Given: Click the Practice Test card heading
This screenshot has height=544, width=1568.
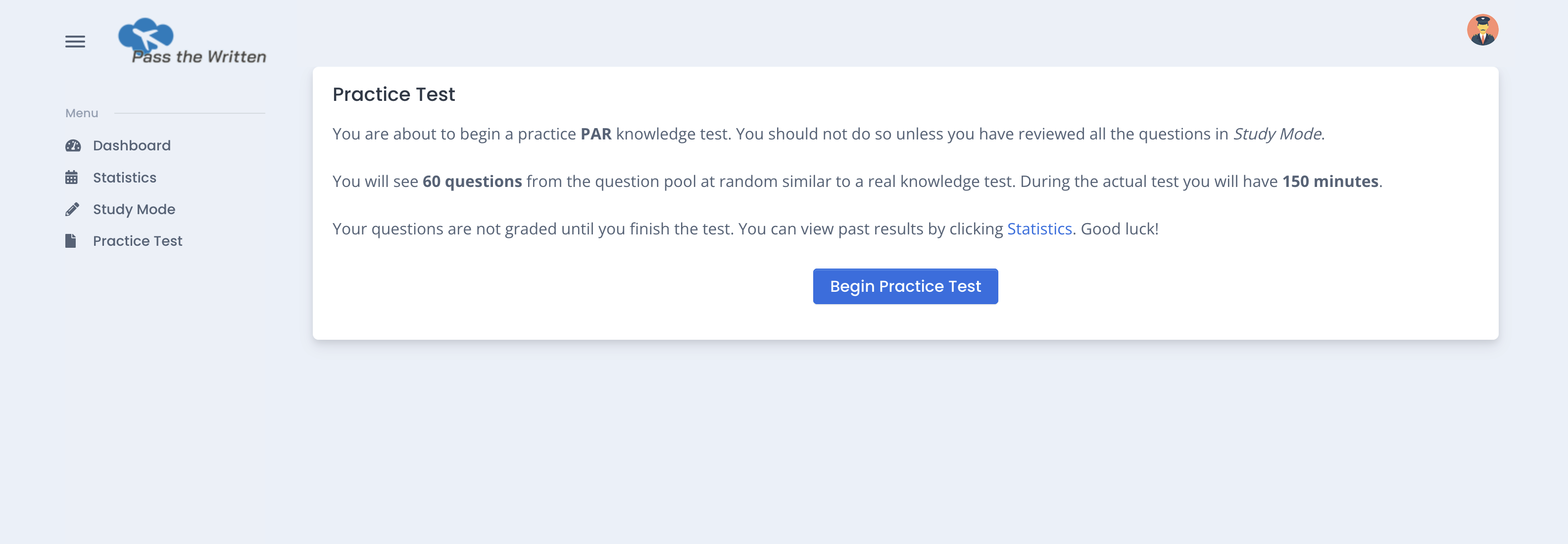Looking at the screenshot, I should 393,94.
